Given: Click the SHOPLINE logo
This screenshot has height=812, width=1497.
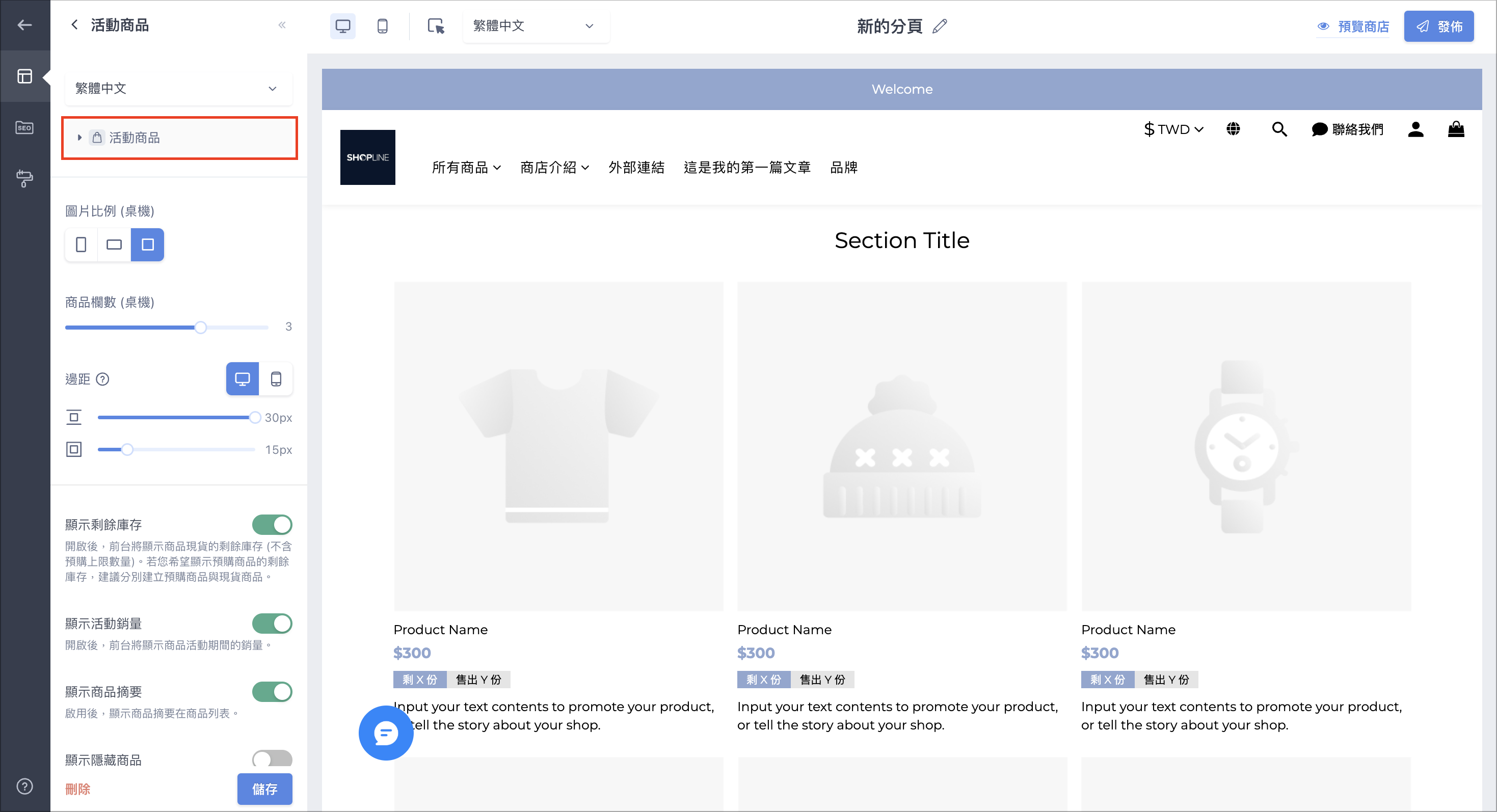Looking at the screenshot, I should (368, 157).
